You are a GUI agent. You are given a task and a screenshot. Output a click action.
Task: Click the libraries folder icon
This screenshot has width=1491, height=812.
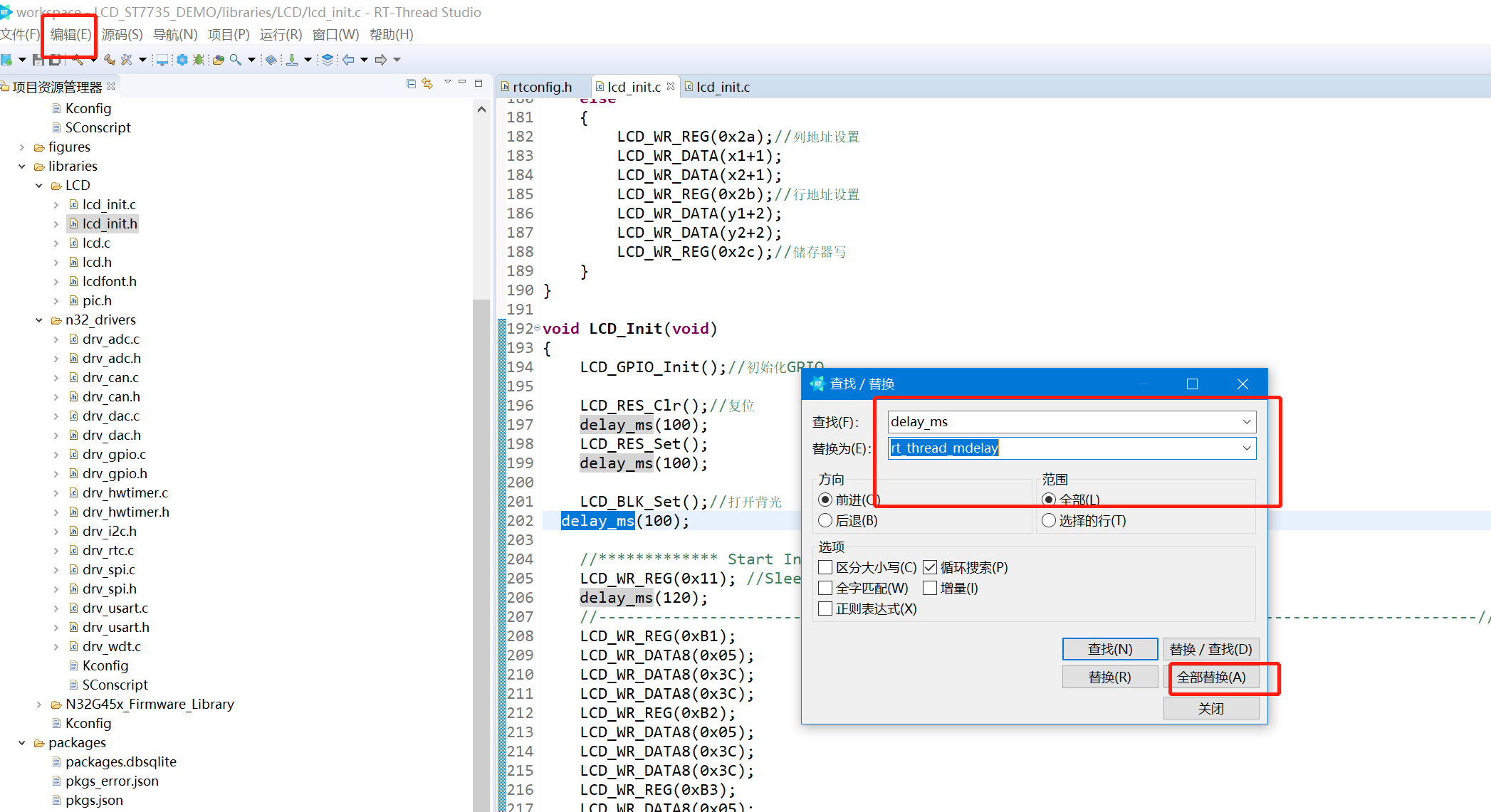click(x=39, y=167)
